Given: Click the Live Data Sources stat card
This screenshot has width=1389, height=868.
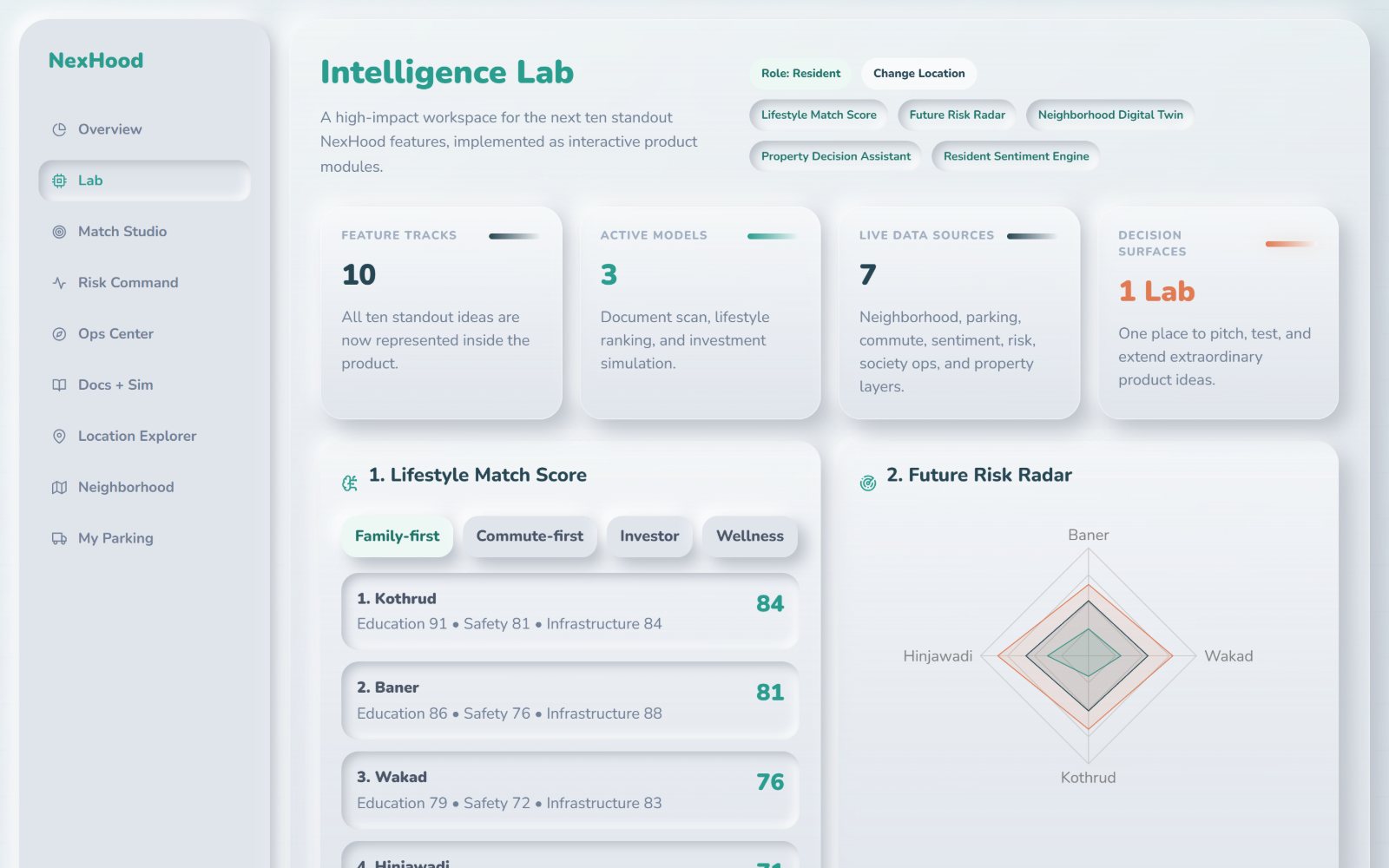Looking at the screenshot, I should point(959,312).
